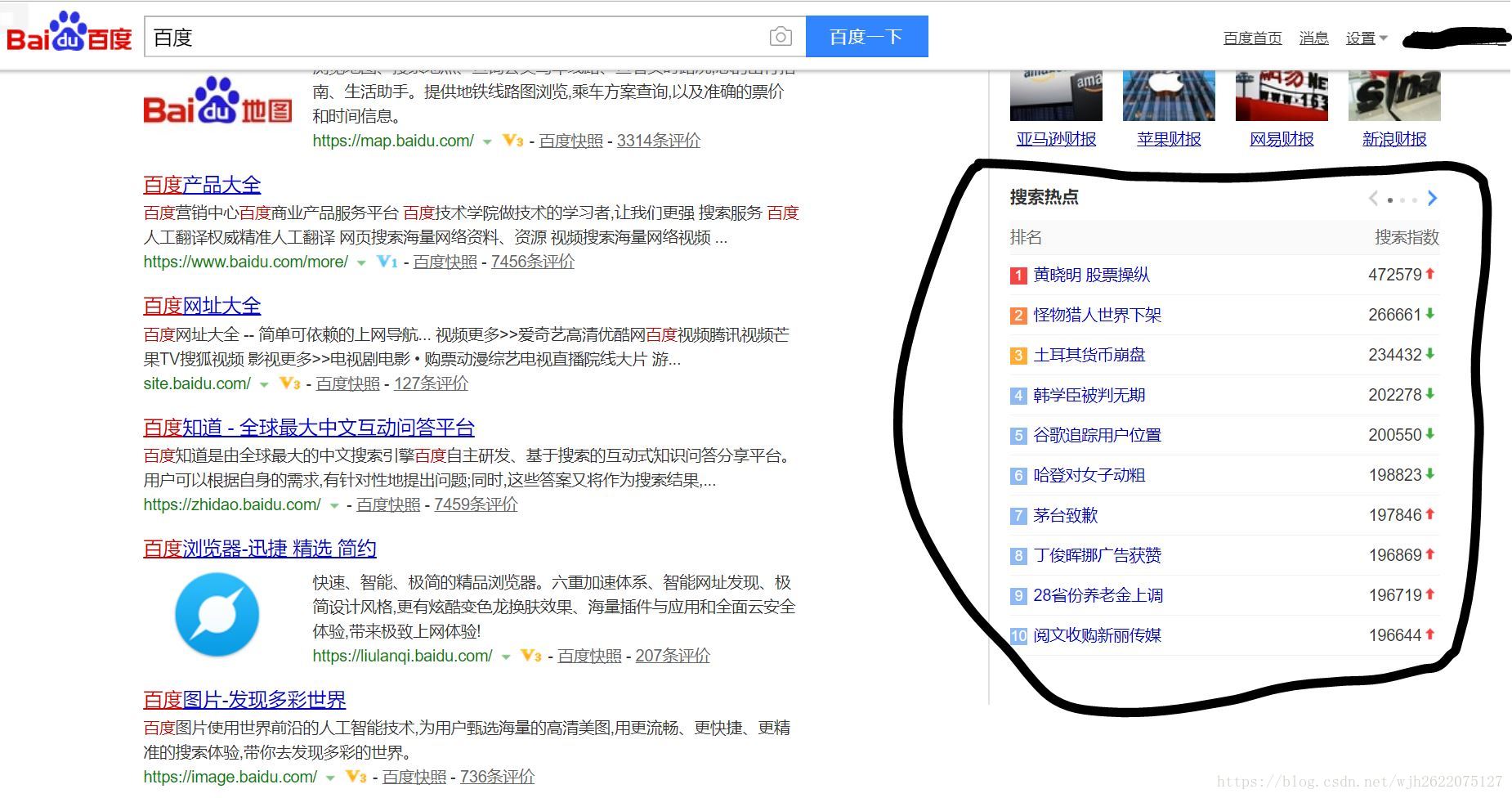Open 新浪财报 link under thumbnail
The width and height of the screenshot is (1512, 798).
click(1394, 139)
